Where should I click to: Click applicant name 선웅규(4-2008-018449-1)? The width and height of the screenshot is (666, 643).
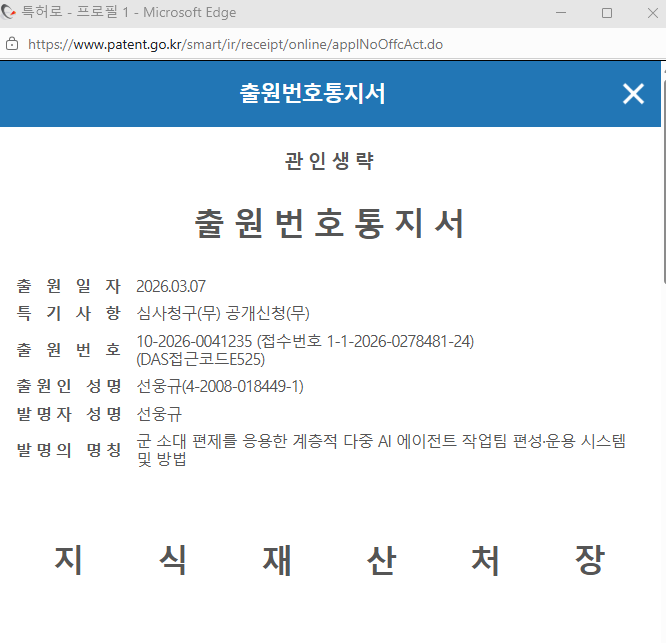[x=220, y=386]
